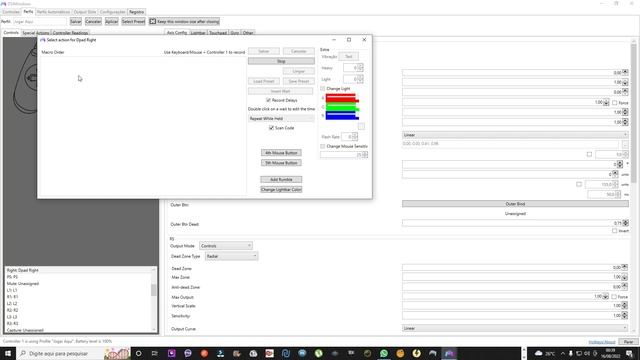Click the microphone icon in system tray
Image resolution: width=640 pixels, height=360 pixels.
(571, 353)
